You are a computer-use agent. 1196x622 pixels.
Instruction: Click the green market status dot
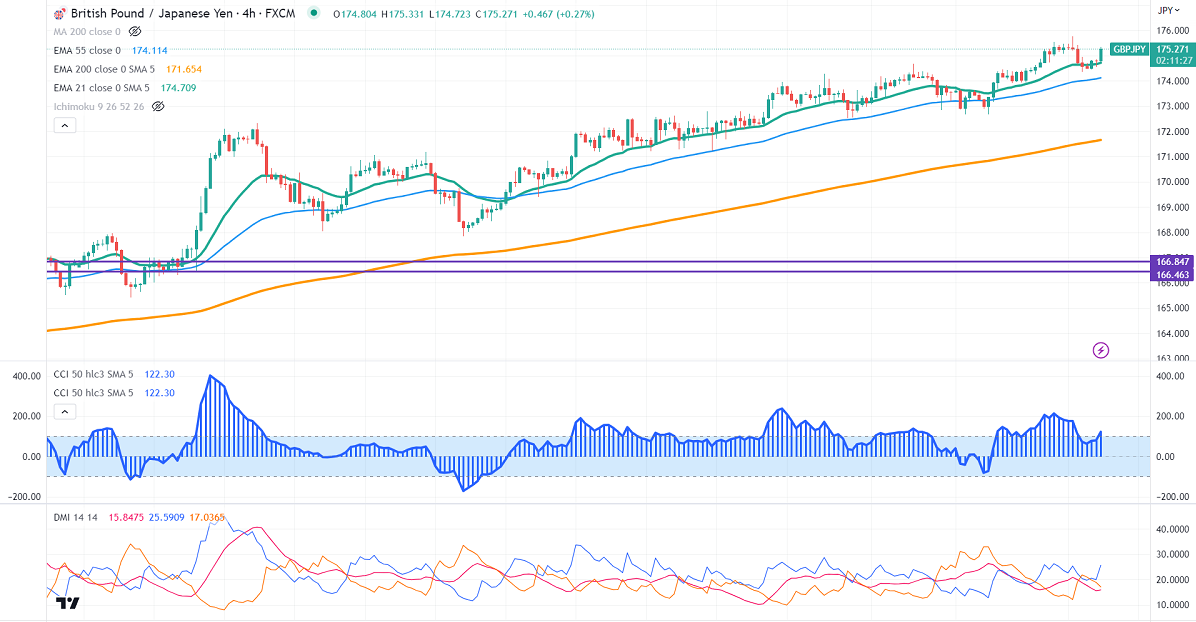pos(313,13)
